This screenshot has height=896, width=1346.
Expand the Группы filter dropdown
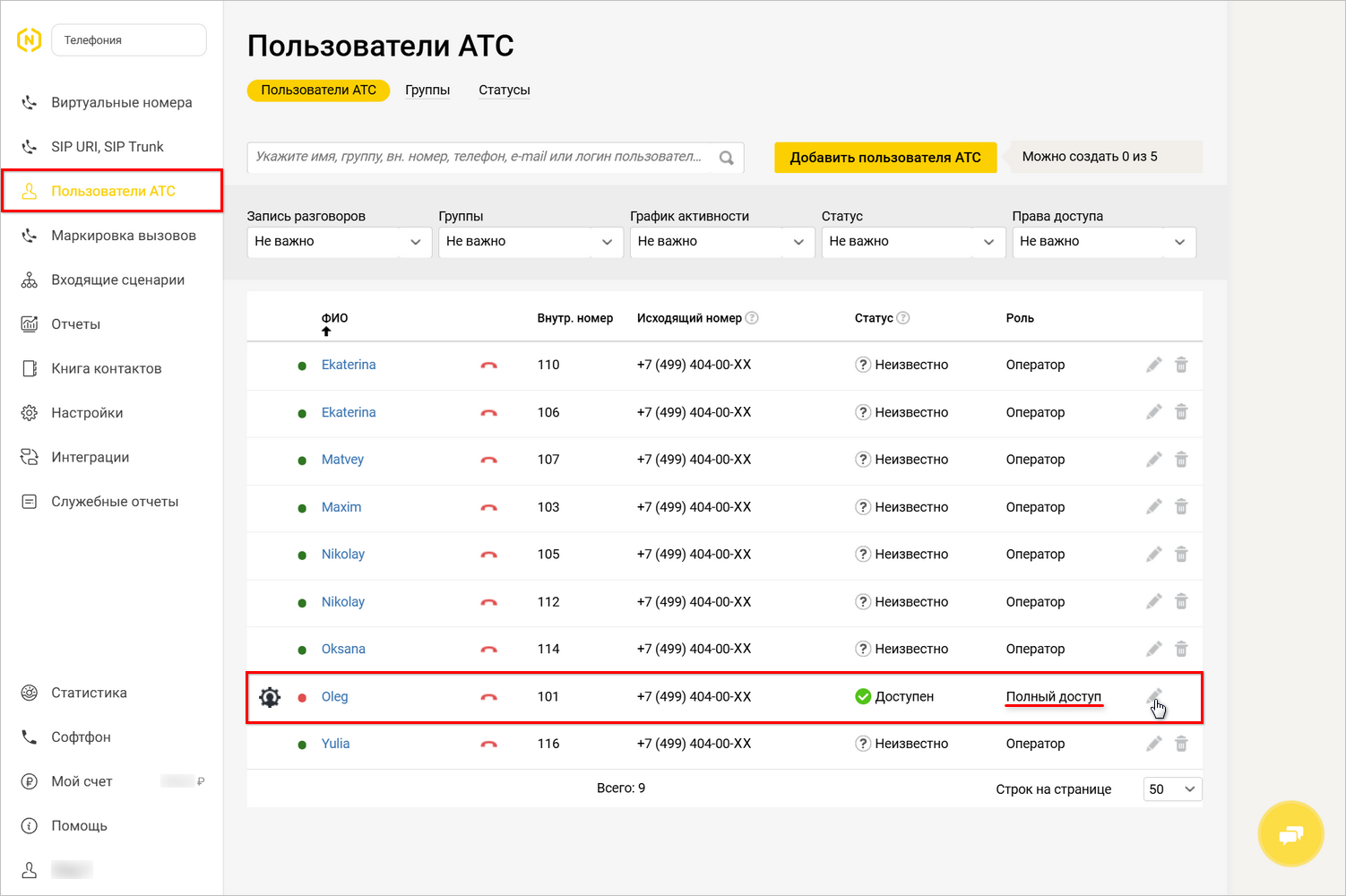(530, 241)
